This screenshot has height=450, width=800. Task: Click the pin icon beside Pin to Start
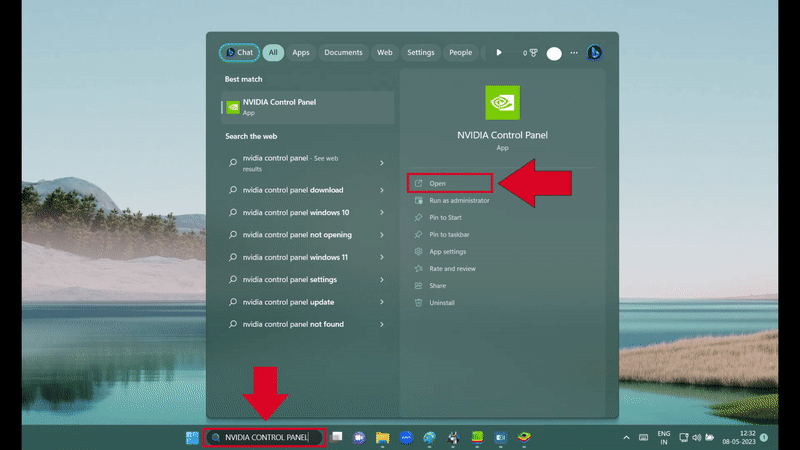(x=418, y=217)
